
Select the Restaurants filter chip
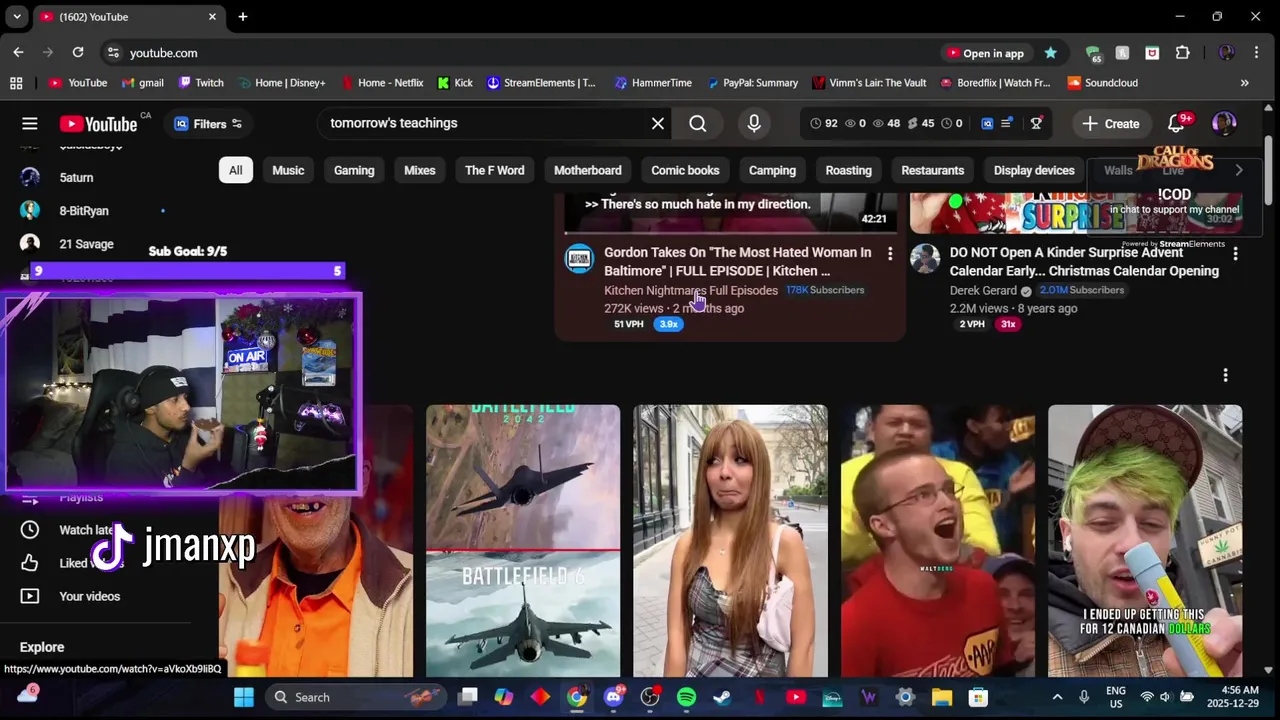(933, 170)
